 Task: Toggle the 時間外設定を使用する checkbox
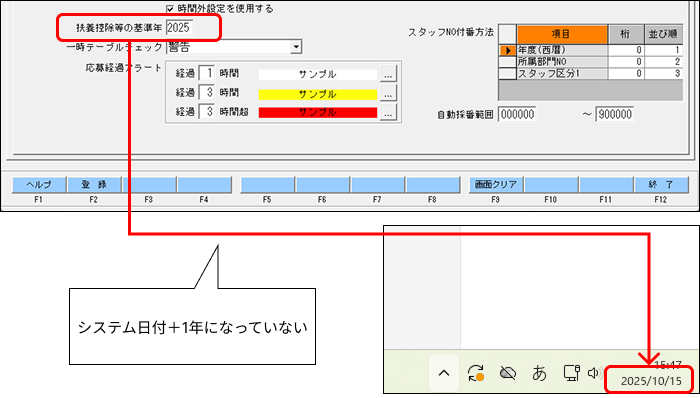170,8
